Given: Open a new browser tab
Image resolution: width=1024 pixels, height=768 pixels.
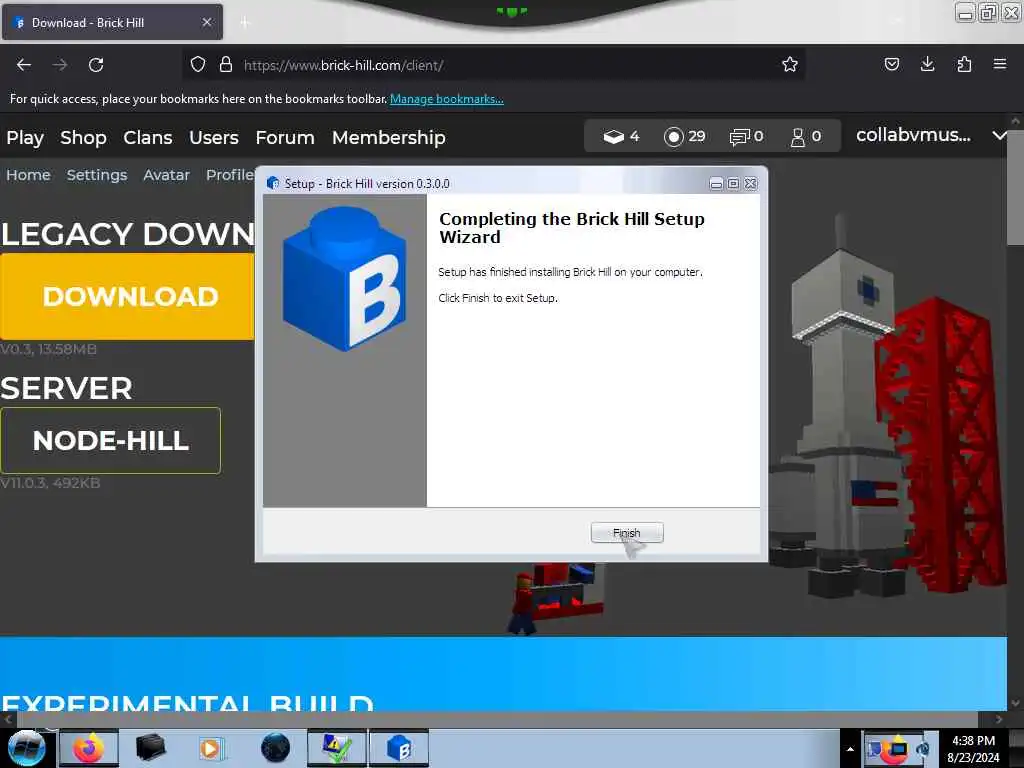Looking at the screenshot, I should pos(245,23).
